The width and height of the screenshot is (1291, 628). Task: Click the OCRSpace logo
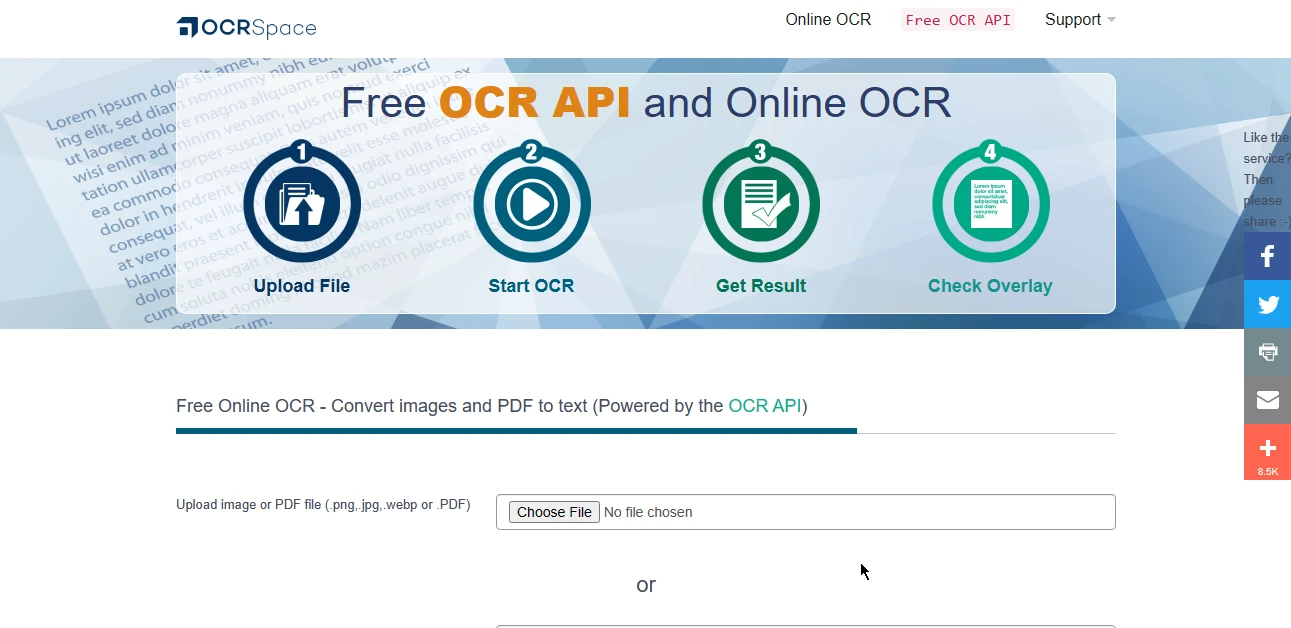point(246,27)
